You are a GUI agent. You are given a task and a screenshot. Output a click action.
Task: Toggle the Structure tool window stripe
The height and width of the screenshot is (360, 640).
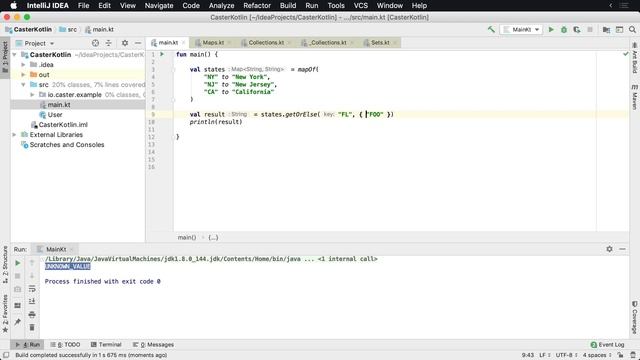click(5, 265)
